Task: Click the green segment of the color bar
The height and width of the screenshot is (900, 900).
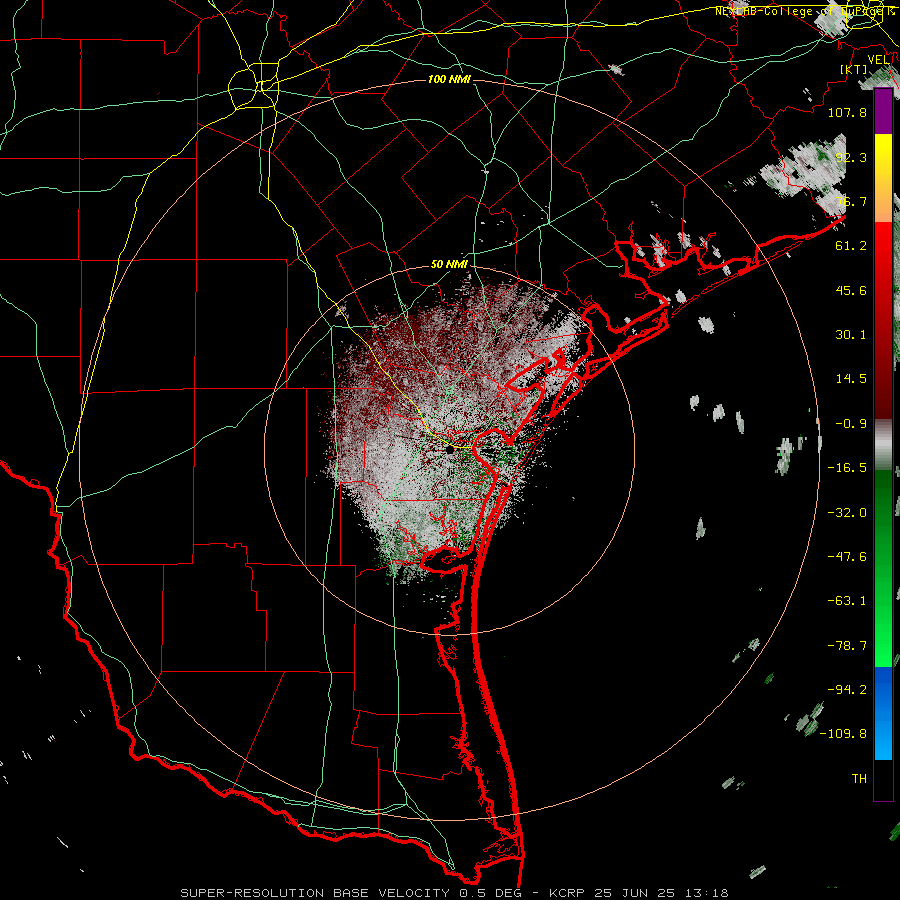Action: [883, 568]
